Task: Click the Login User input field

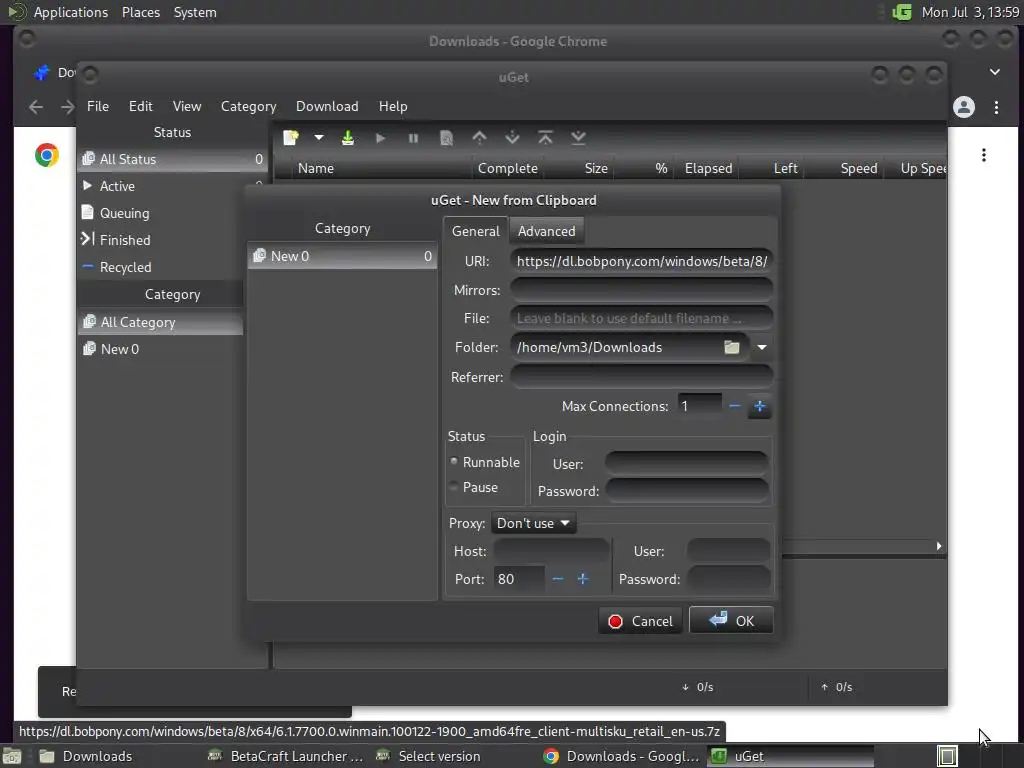Action: [686, 464]
